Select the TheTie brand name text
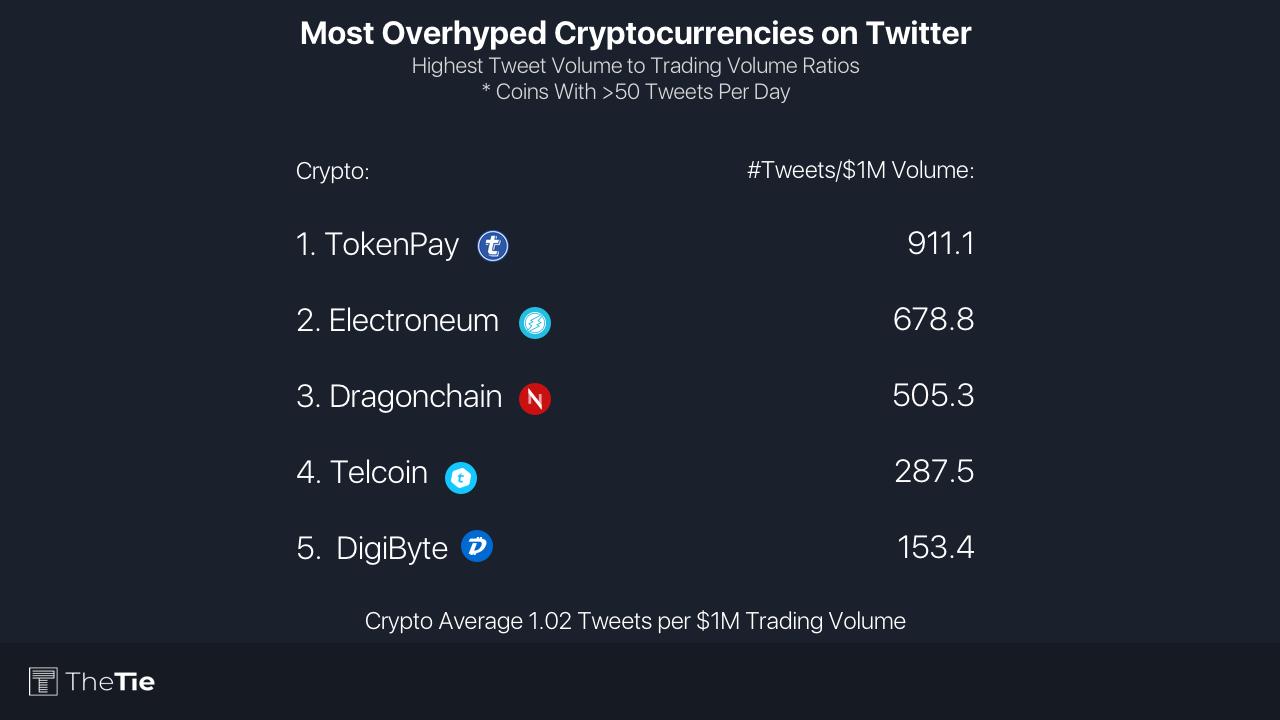 110,682
